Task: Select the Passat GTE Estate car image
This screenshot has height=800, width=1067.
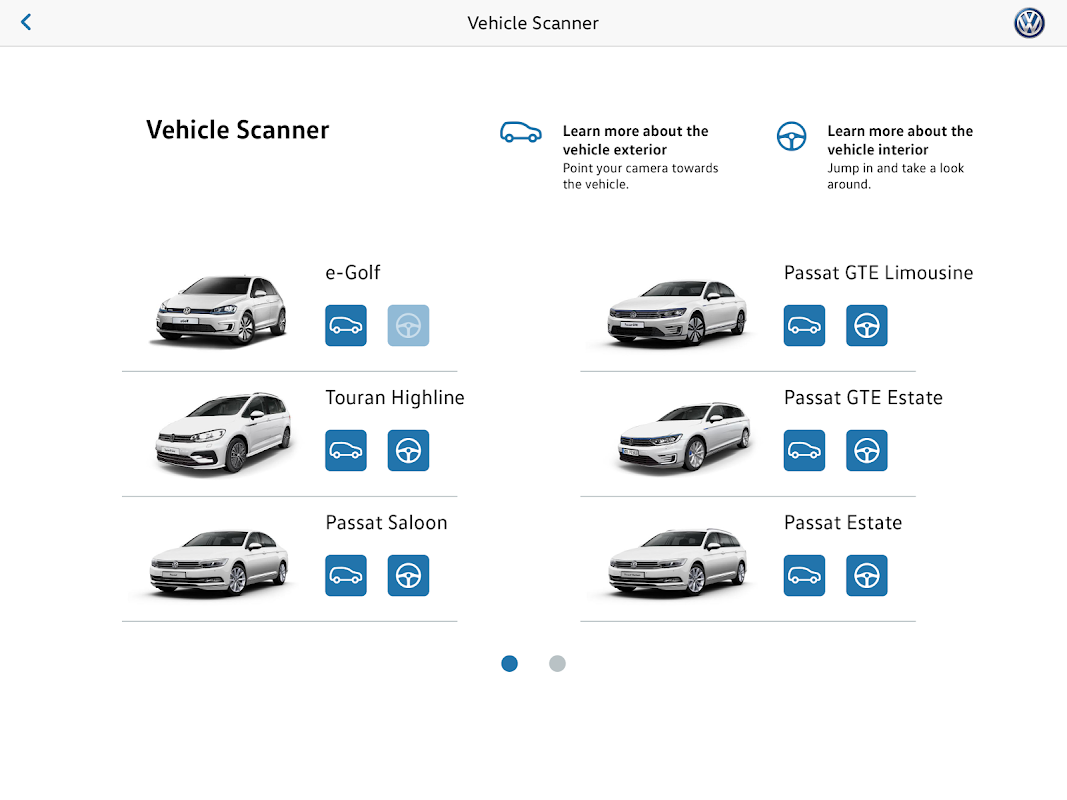Action: [x=683, y=437]
